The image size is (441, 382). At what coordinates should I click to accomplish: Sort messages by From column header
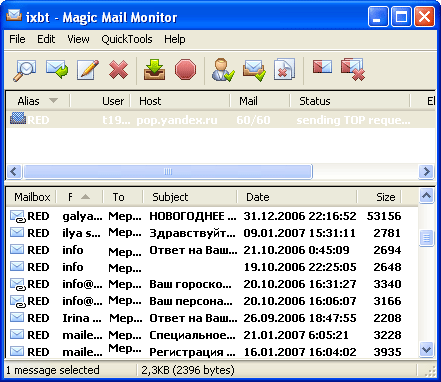(79, 197)
